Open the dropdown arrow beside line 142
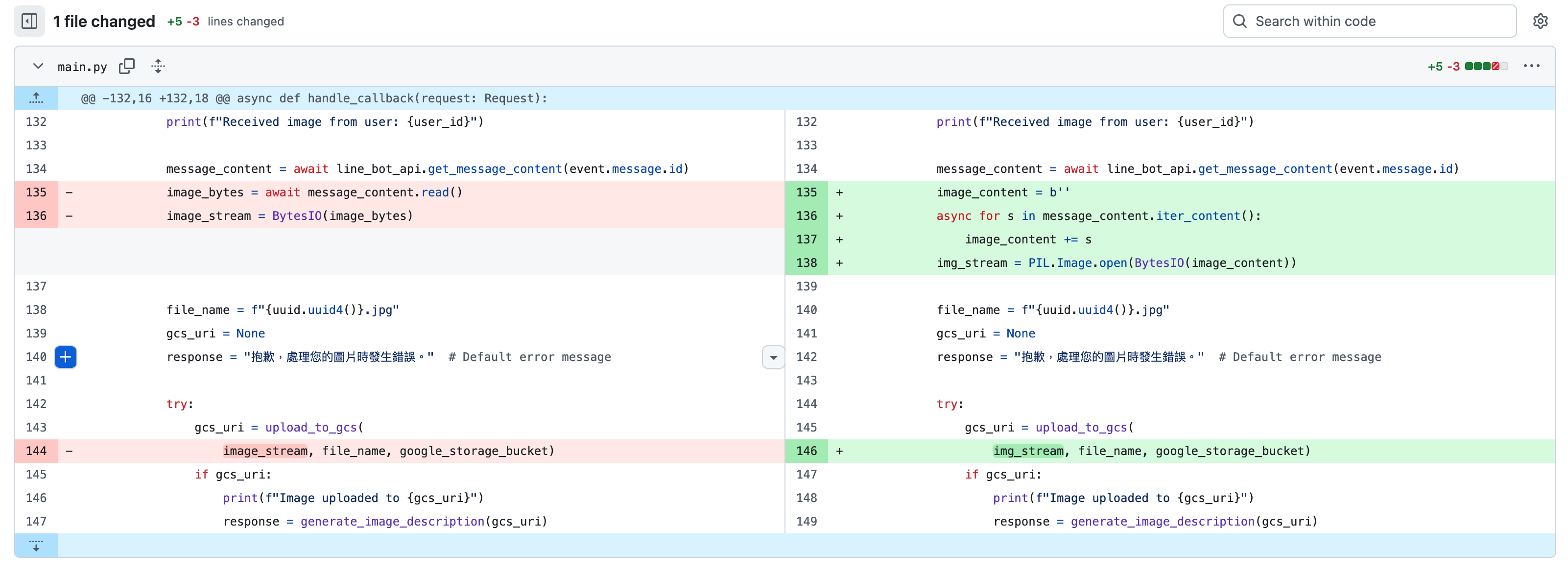Image resolution: width=1568 pixels, height=576 pixels. pyautogui.click(x=773, y=358)
